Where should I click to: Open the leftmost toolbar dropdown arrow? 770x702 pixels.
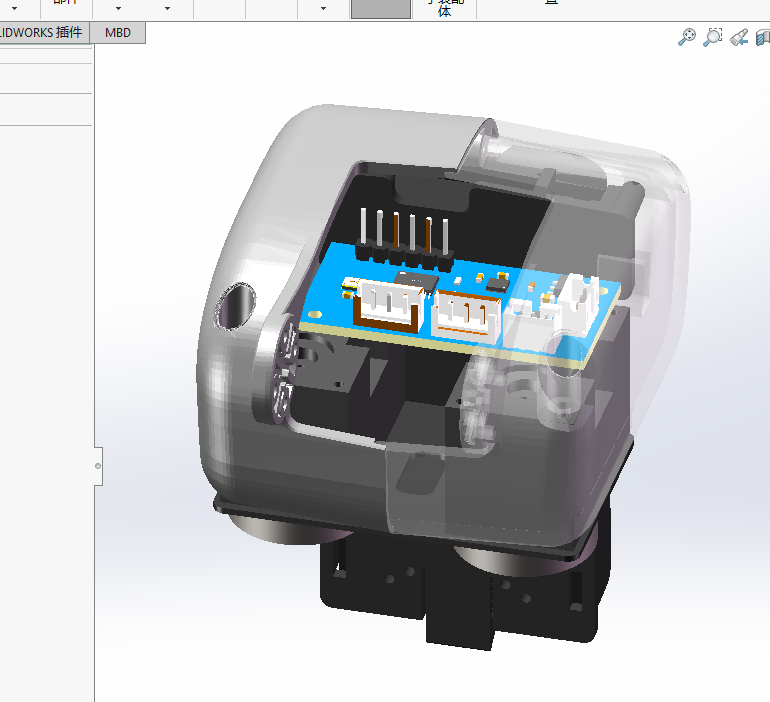pyautogui.click(x=15, y=8)
